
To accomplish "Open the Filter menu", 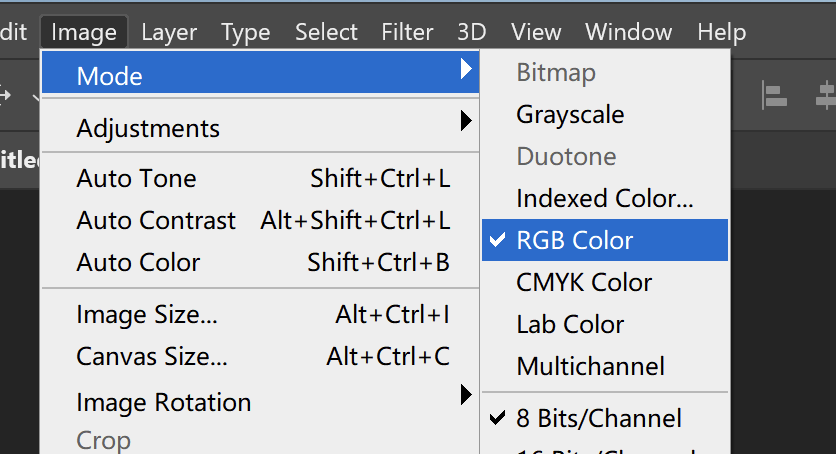I will 407,32.
